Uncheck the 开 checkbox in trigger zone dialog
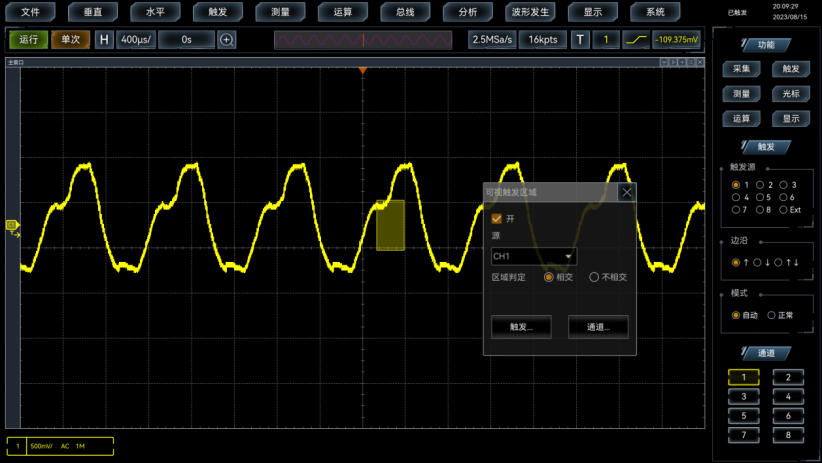 pos(497,218)
